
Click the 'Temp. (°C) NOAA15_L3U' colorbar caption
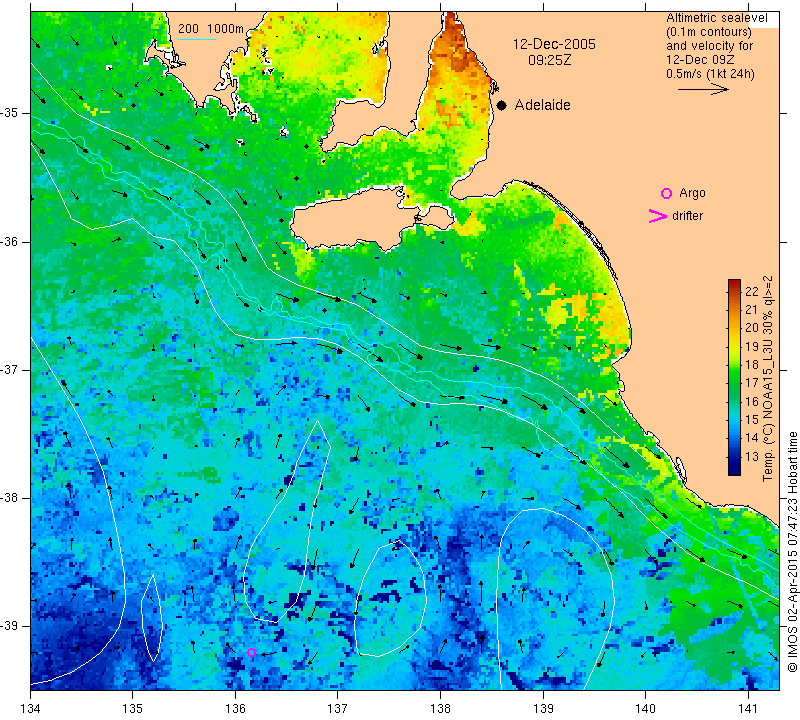767,379
